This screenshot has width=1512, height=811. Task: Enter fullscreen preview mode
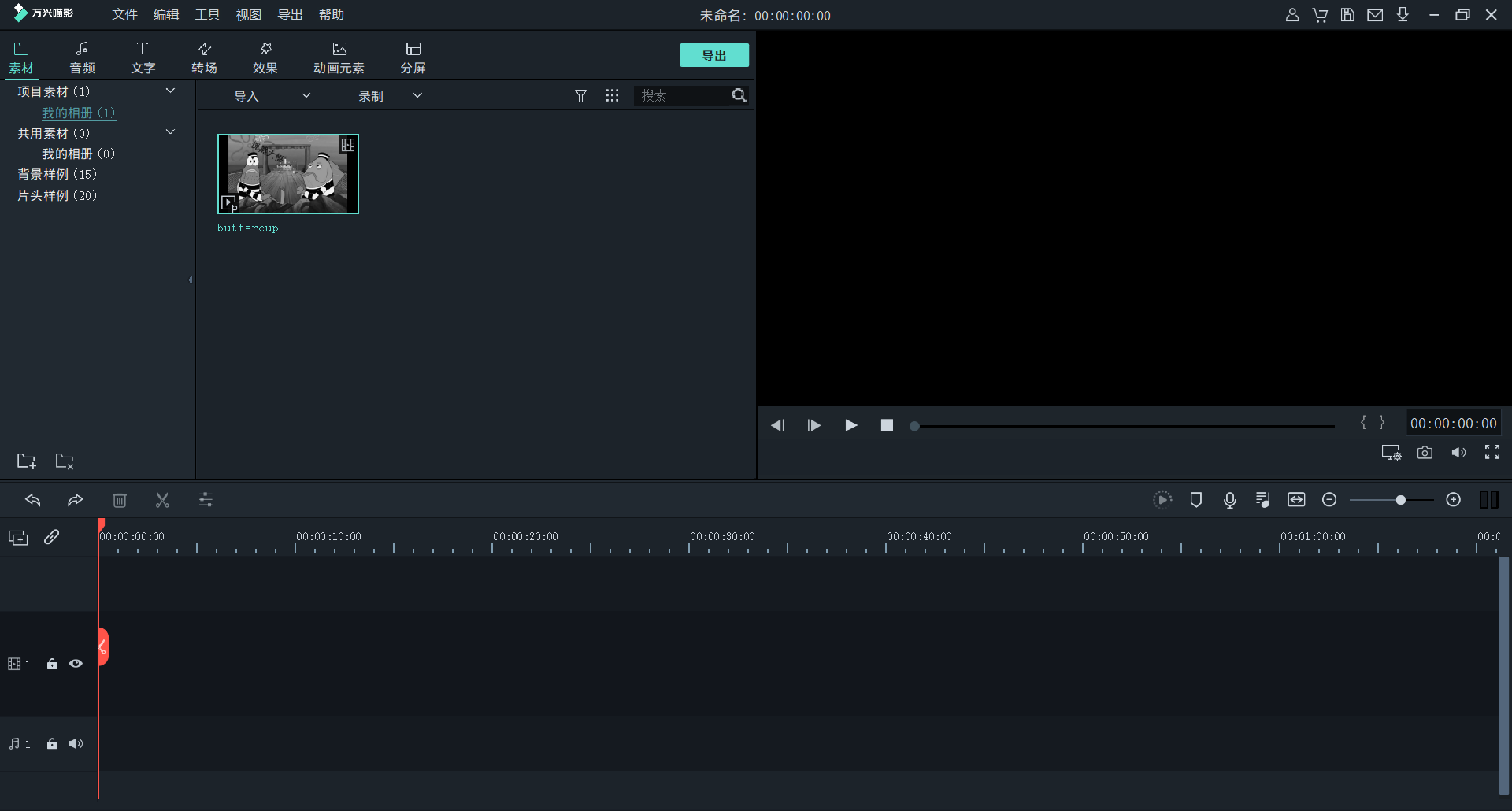click(1492, 452)
